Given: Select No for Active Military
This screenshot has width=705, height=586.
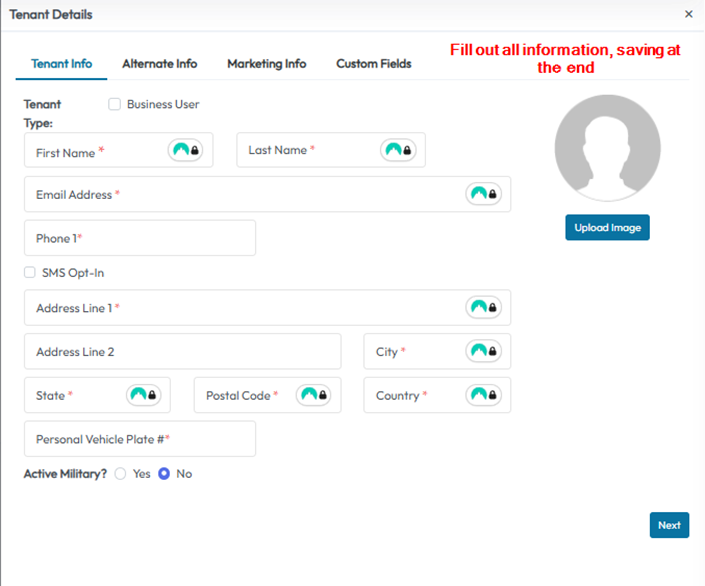Looking at the screenshot, I should (164, 474).
